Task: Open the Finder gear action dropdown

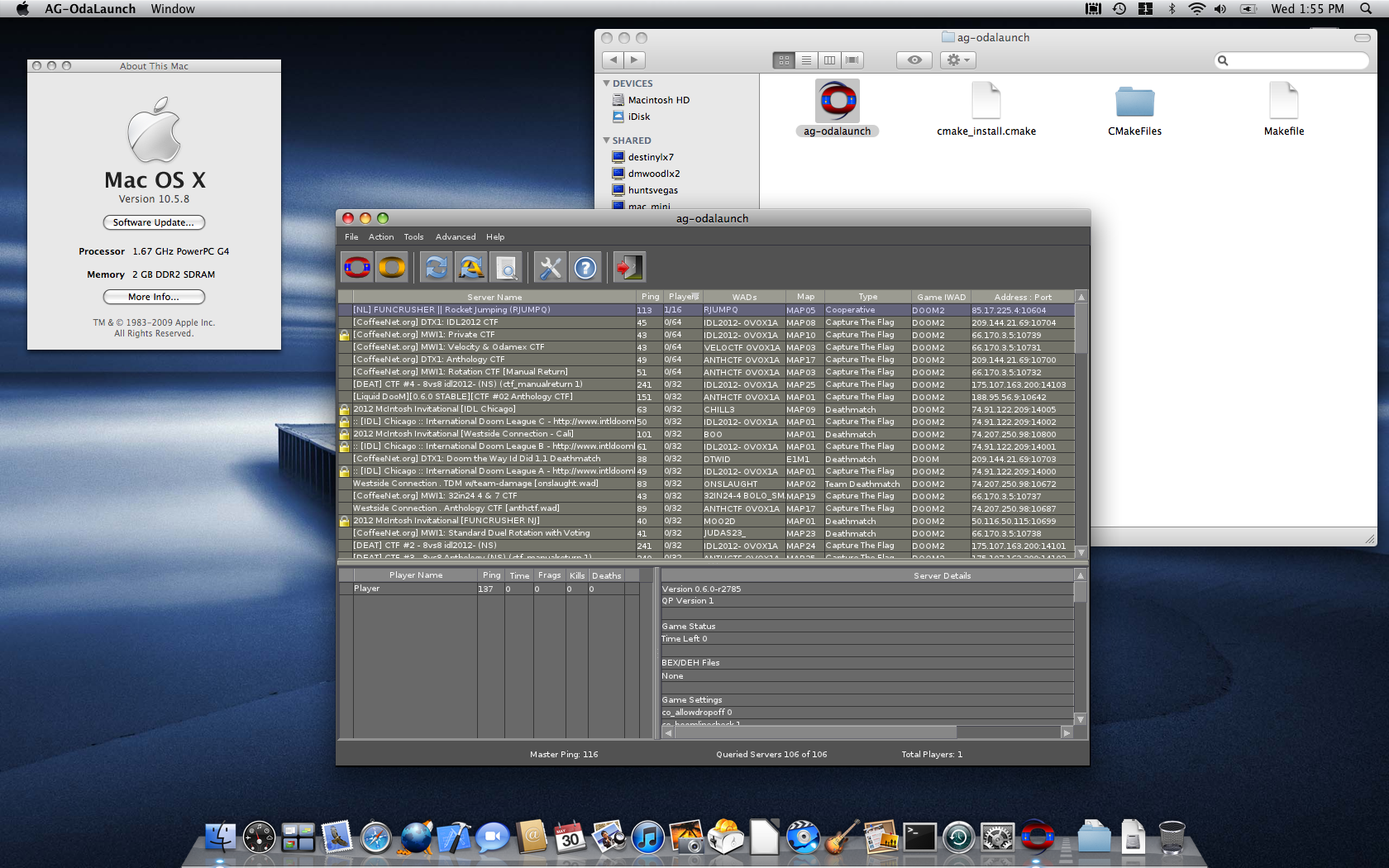Action: pos(958,60)
